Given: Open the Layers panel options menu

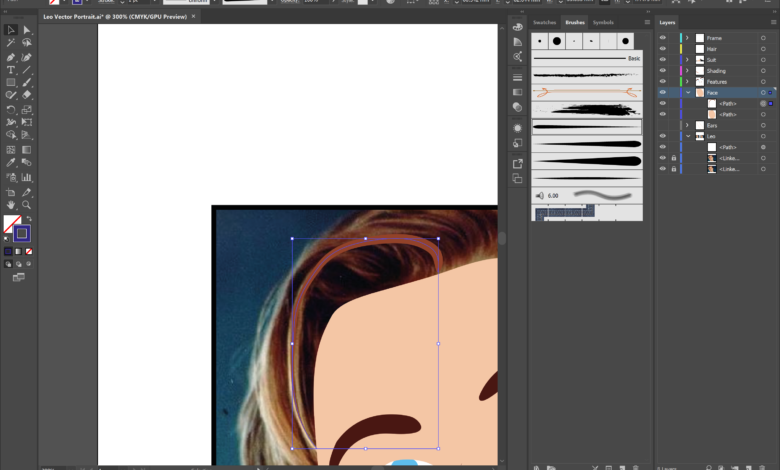Looking at the screenshot, I should [772, 22].
